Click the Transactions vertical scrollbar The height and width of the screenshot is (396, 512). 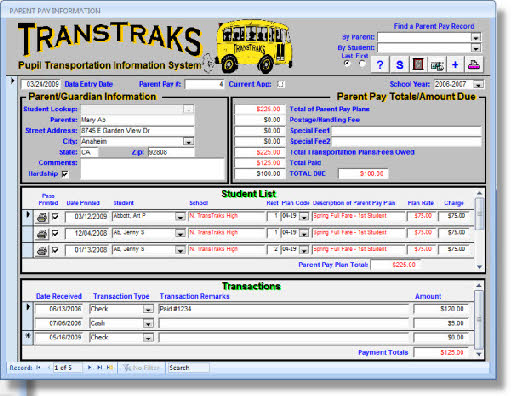click(479, 319)
